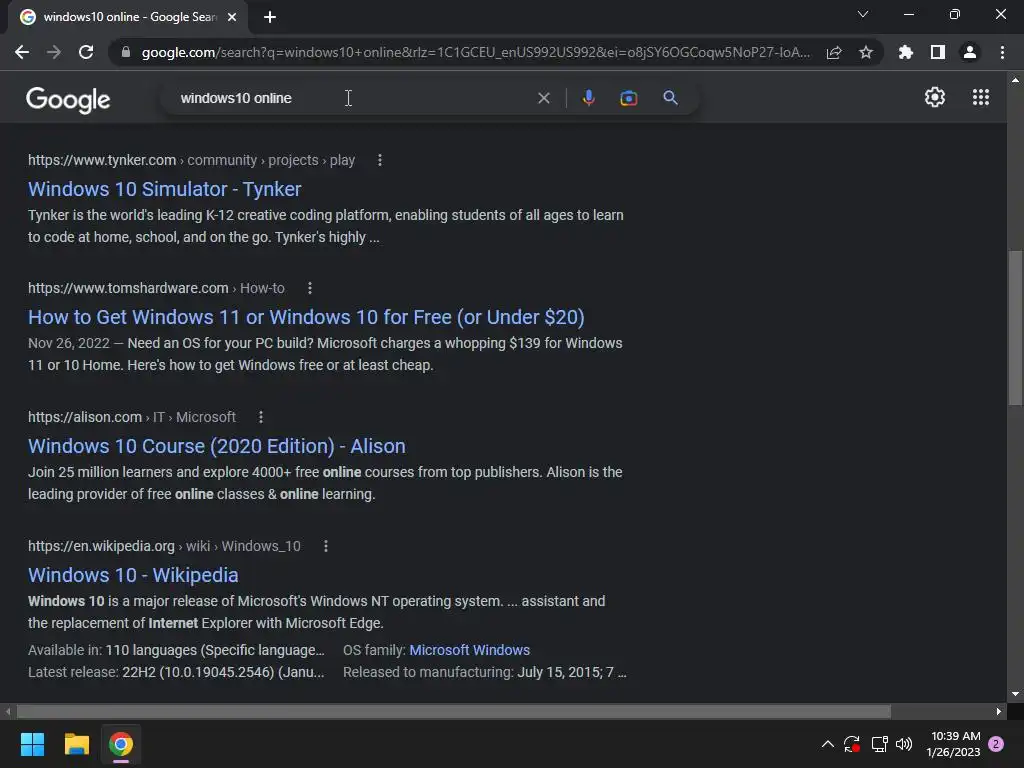
Task: Click the horizontal scroll right arrow
Action: [x=999, y=711]
